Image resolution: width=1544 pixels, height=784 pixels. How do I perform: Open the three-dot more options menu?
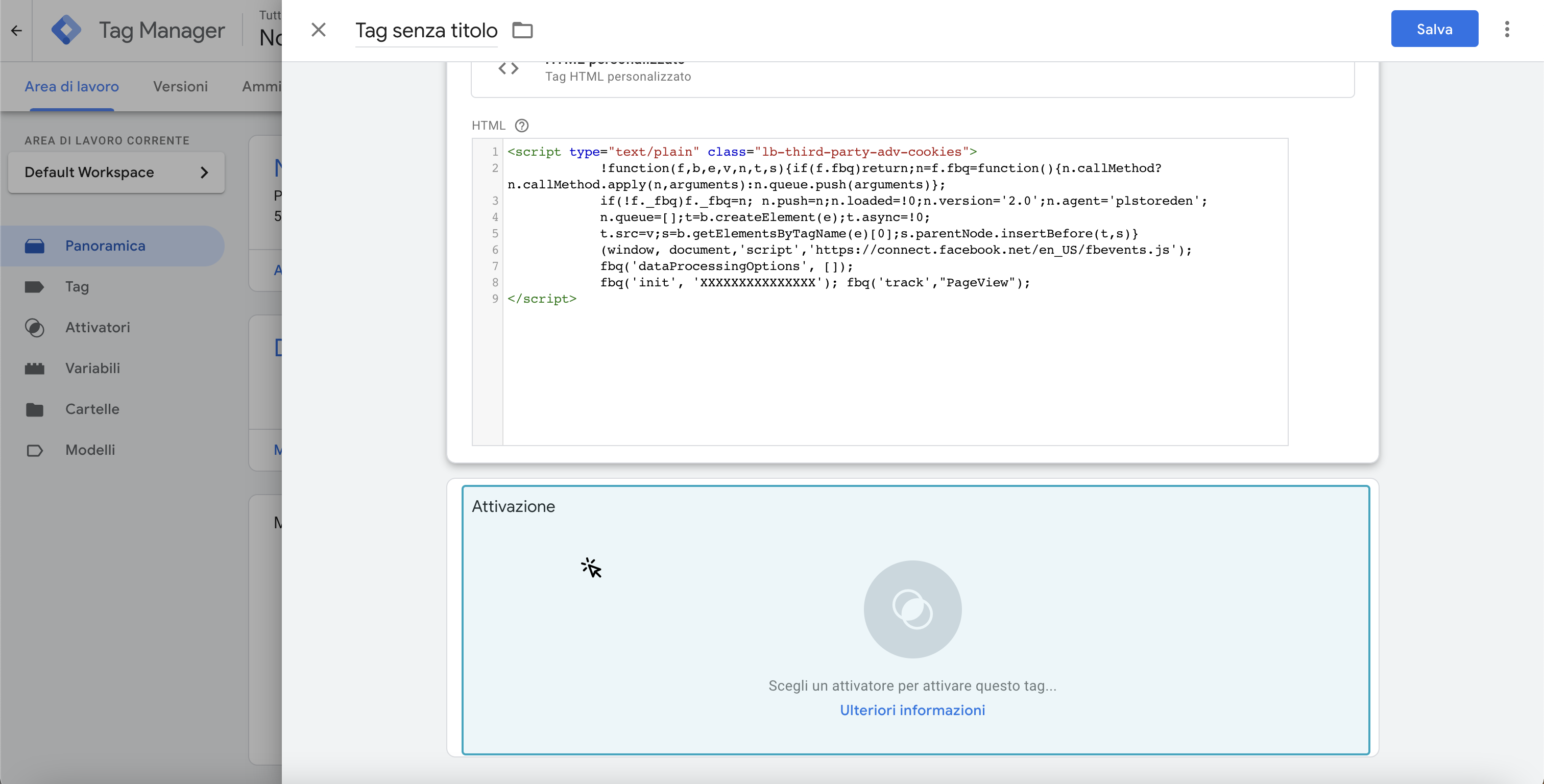1507,29
